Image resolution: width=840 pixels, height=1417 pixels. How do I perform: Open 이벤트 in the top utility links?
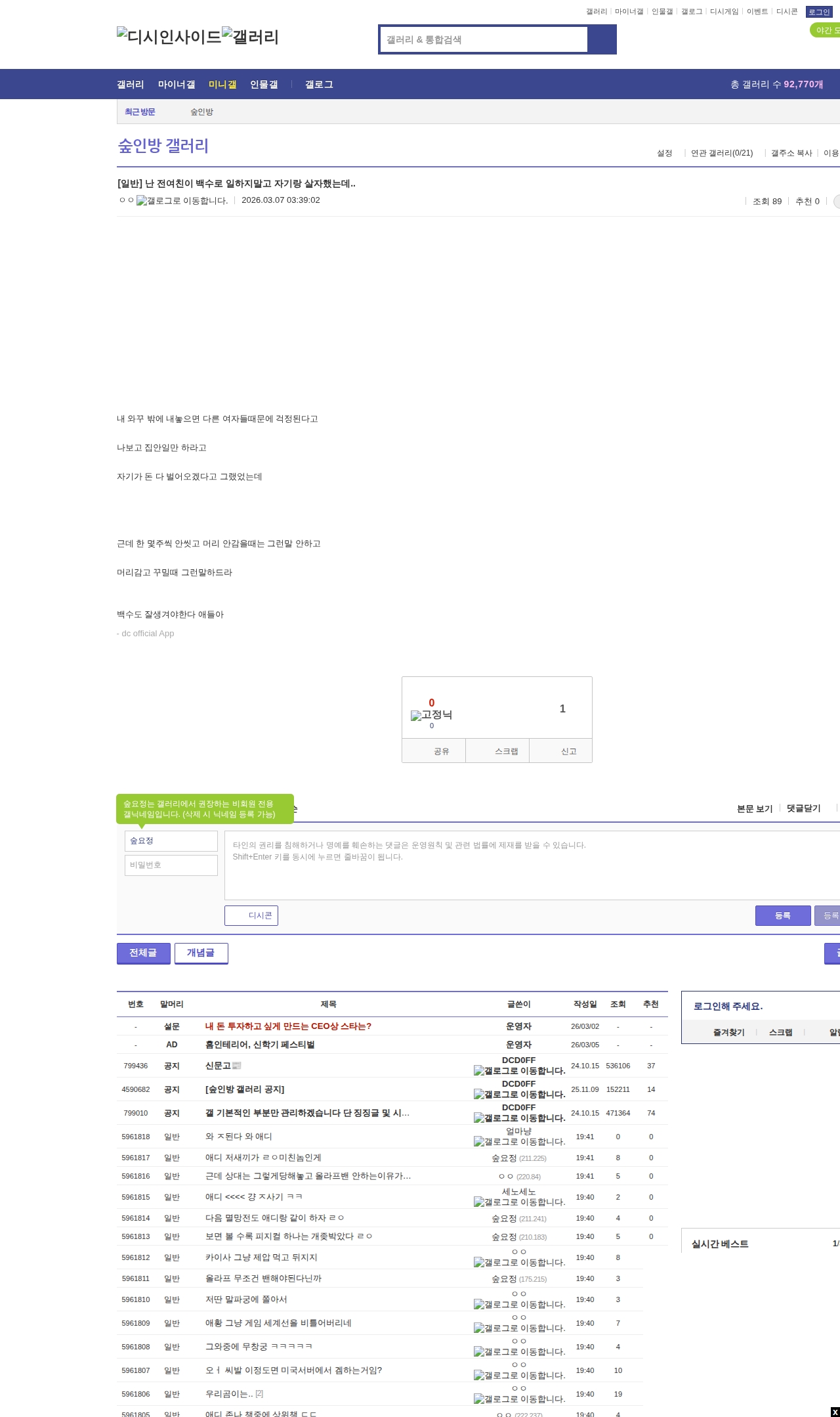click(x=757, y=12)
